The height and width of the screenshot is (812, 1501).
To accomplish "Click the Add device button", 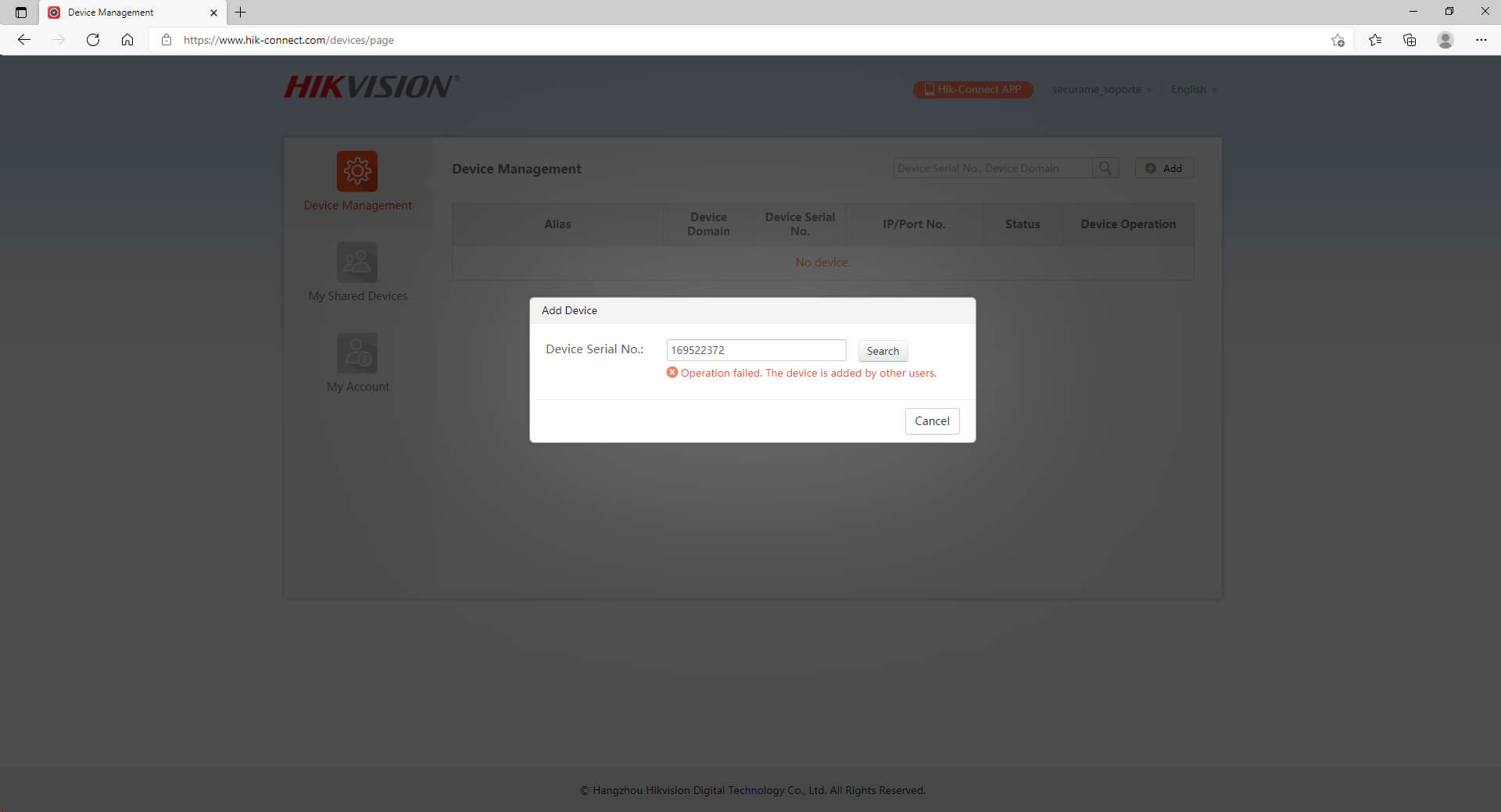I will pos(1164,168).
